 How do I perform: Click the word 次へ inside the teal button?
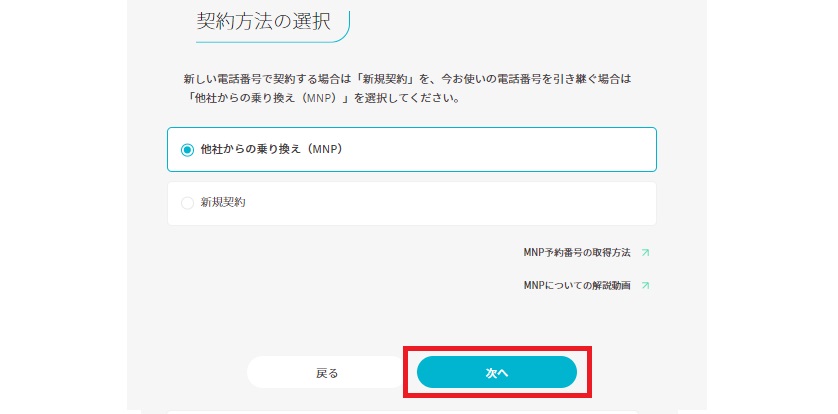click(496, 373)
